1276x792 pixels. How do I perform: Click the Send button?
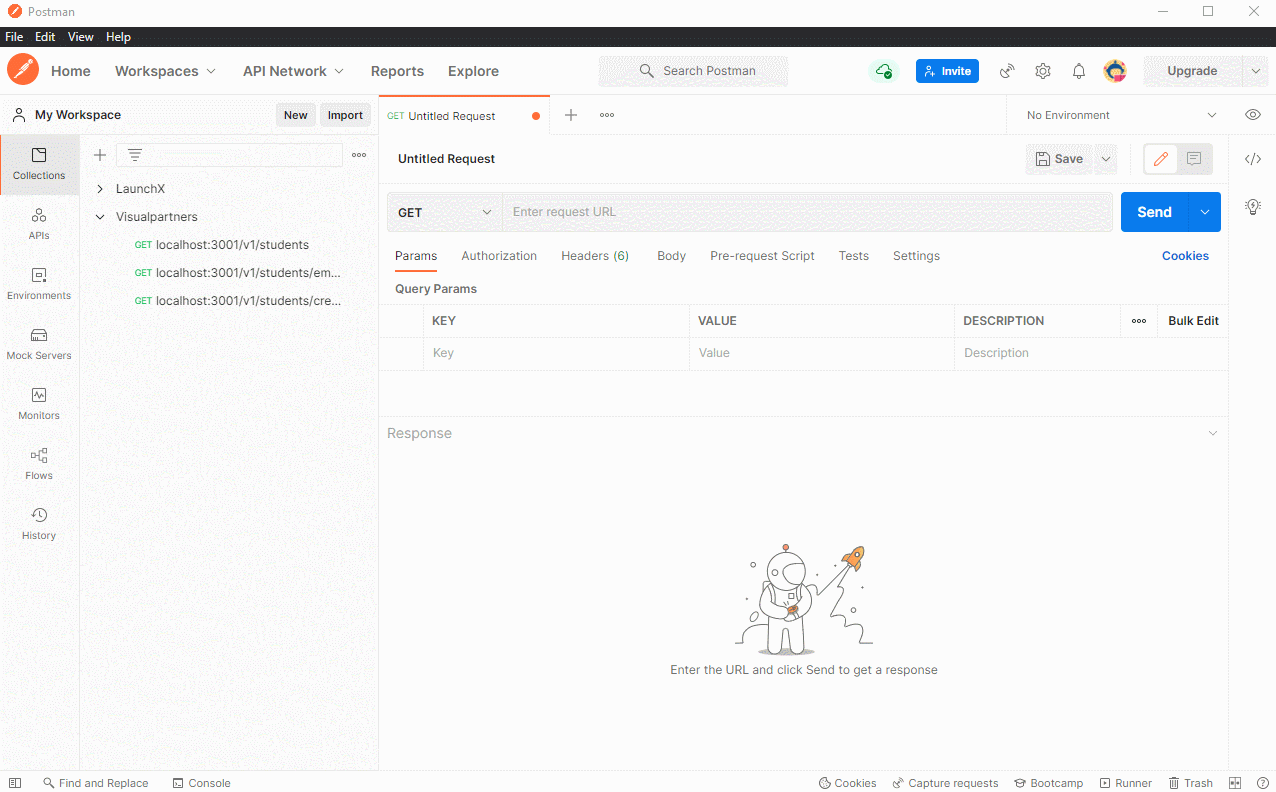(1154, 212)
